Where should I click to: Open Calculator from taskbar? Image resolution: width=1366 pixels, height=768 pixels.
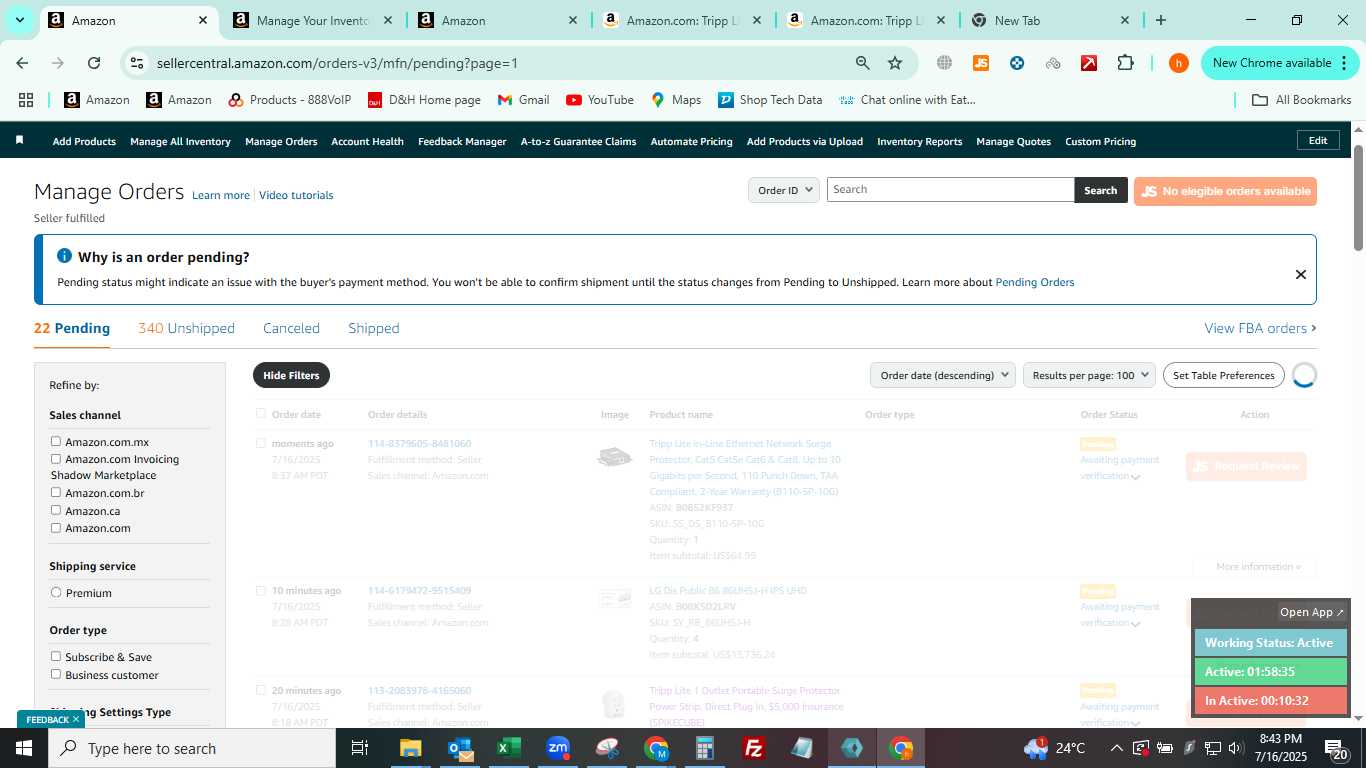coord(705,748)
